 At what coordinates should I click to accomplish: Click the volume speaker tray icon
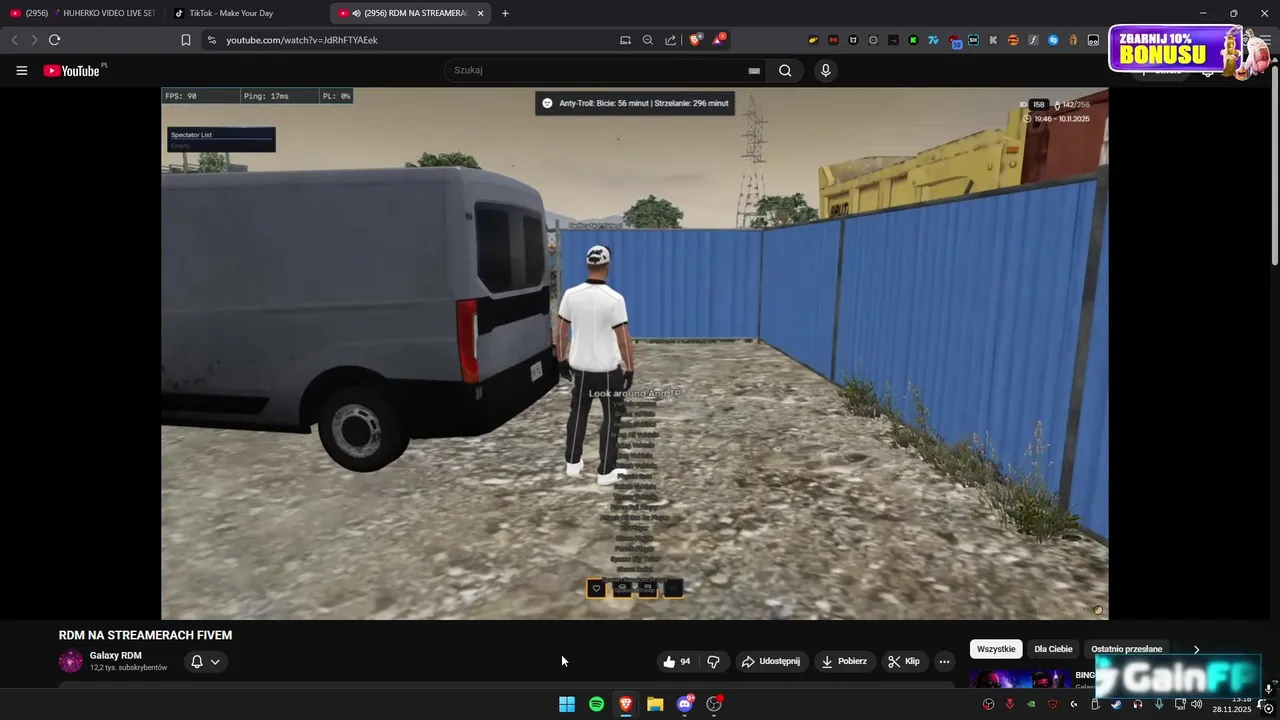point(1196,704)
